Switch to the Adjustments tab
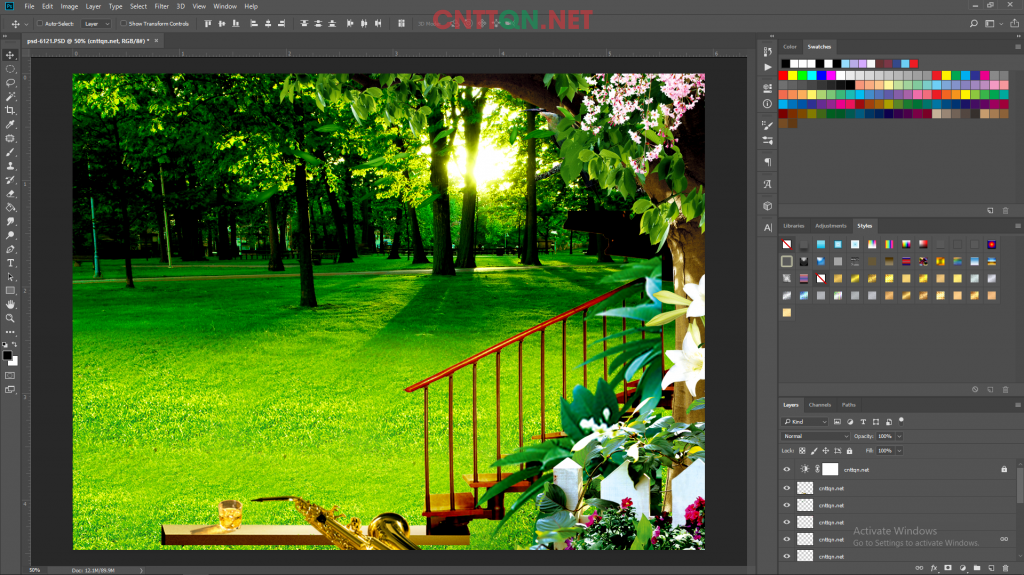1024x575 pixels. click(x=831, y=226)
